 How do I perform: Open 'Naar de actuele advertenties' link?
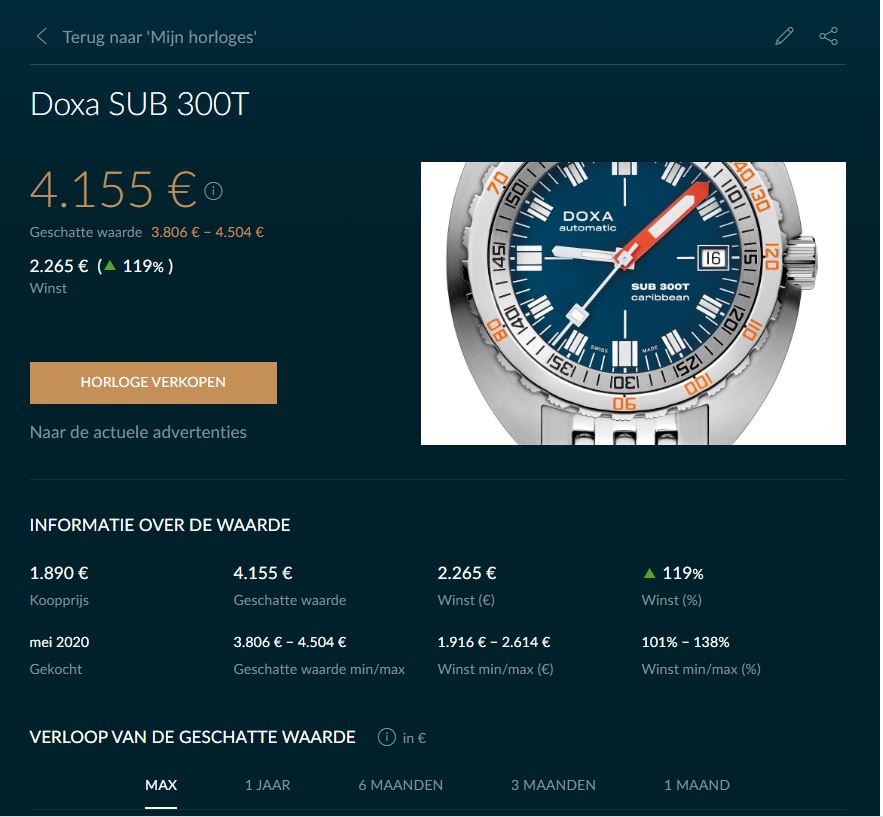(x=138, y=432)
